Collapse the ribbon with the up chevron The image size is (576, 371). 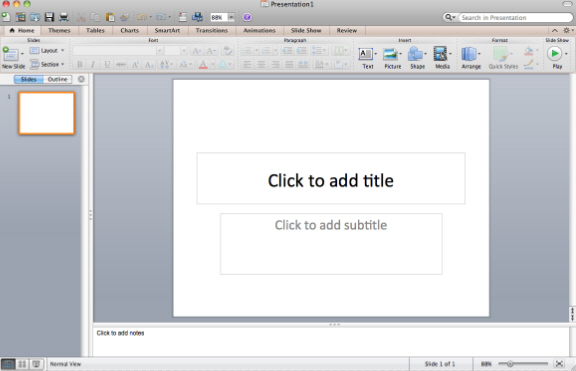point(555,30)
